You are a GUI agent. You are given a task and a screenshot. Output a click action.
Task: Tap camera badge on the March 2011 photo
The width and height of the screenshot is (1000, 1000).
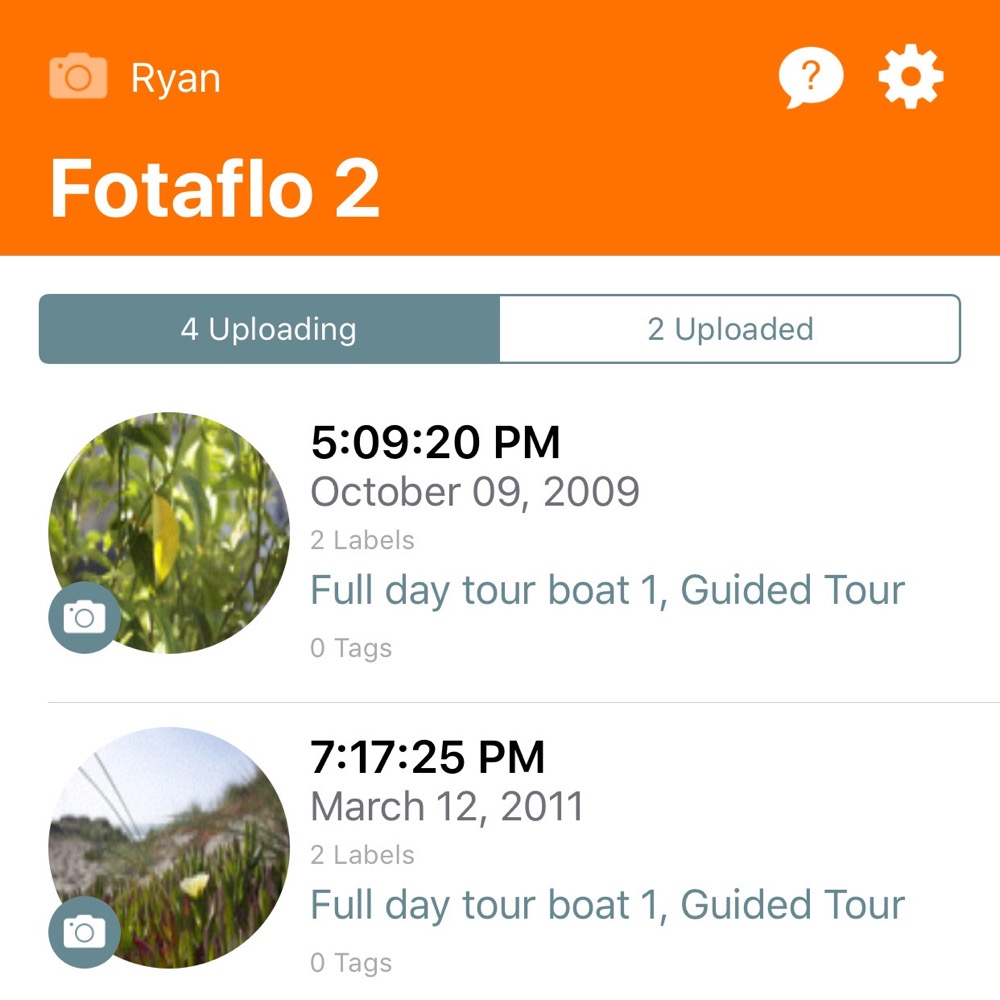[x=84, y=932]
